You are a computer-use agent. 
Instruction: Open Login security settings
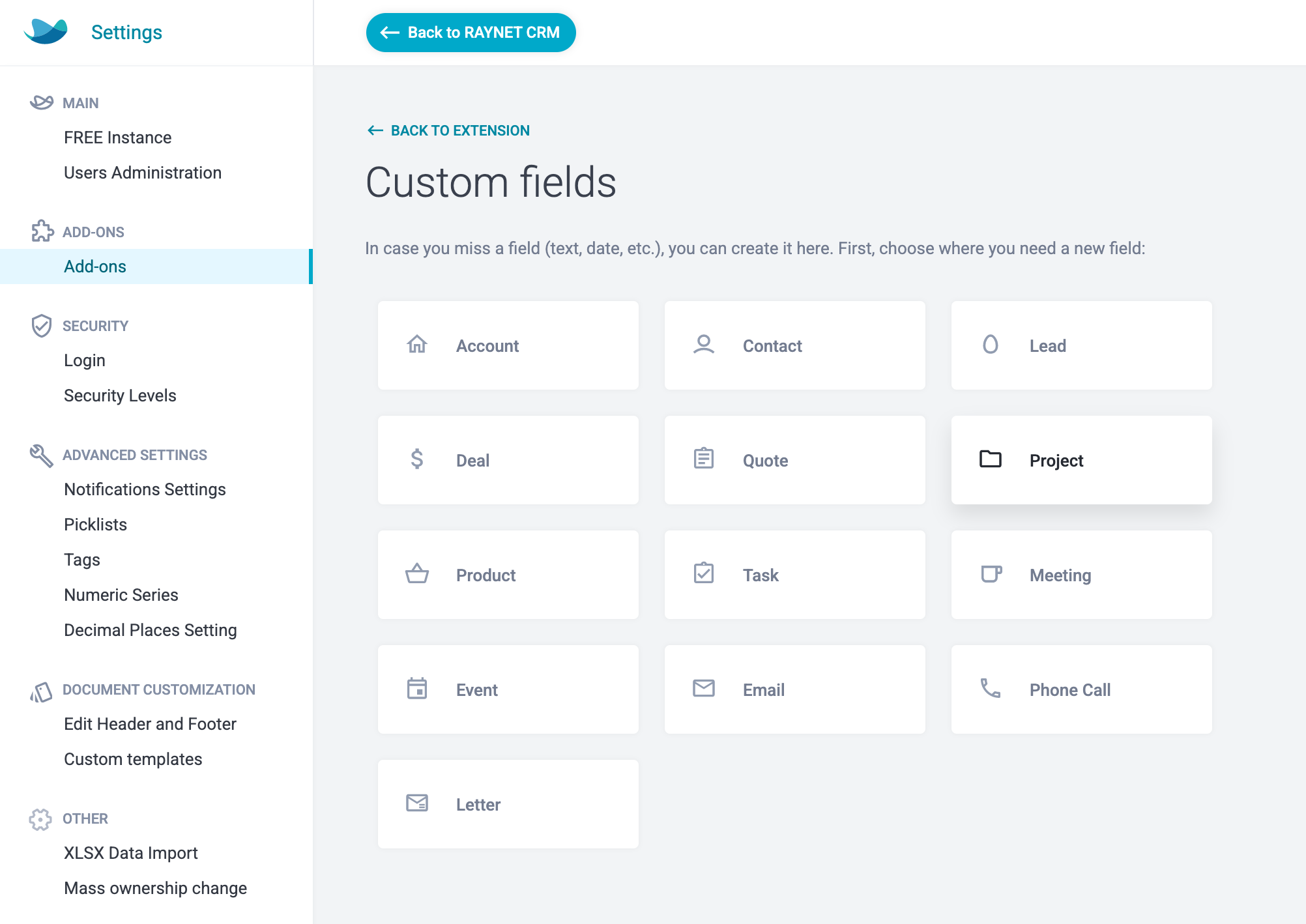pyautogui.click(x=85, y=360)
